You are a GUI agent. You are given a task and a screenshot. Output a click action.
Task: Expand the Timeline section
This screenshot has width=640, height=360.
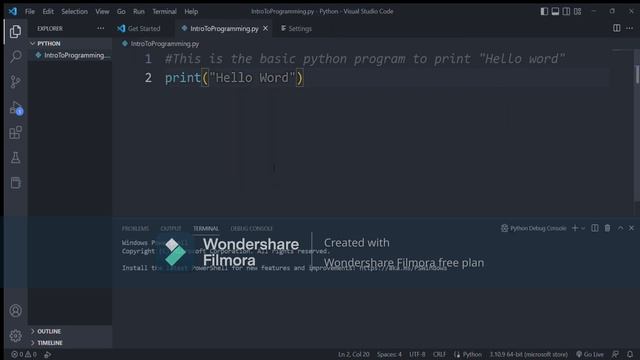(x=70, y=343)
